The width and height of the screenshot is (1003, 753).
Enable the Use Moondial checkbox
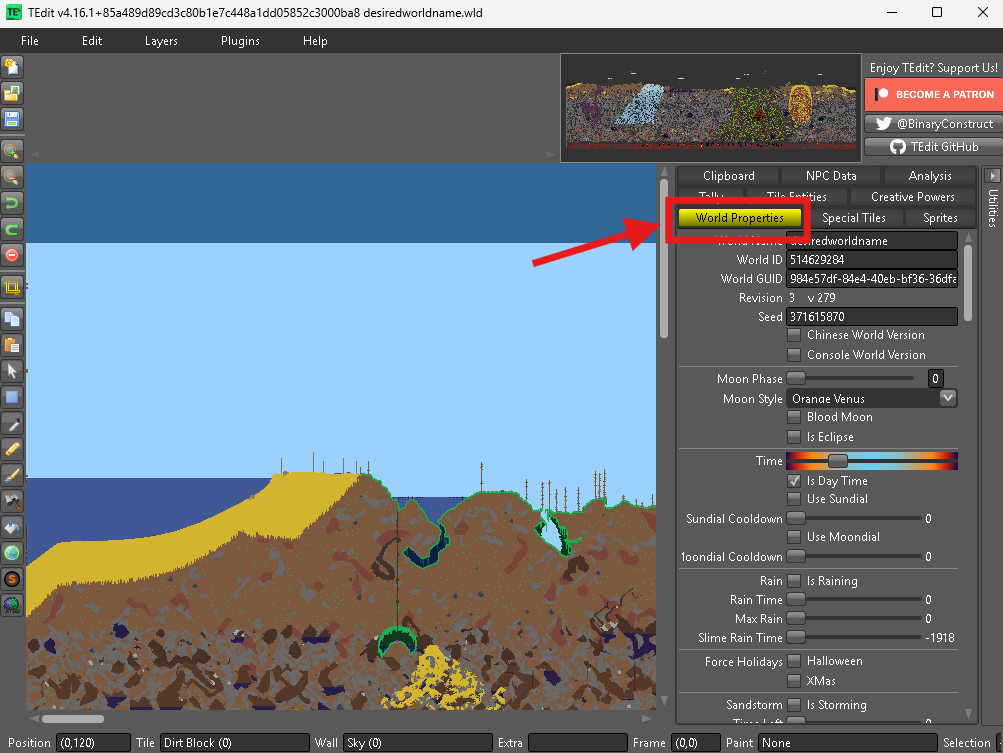point(794,537)
